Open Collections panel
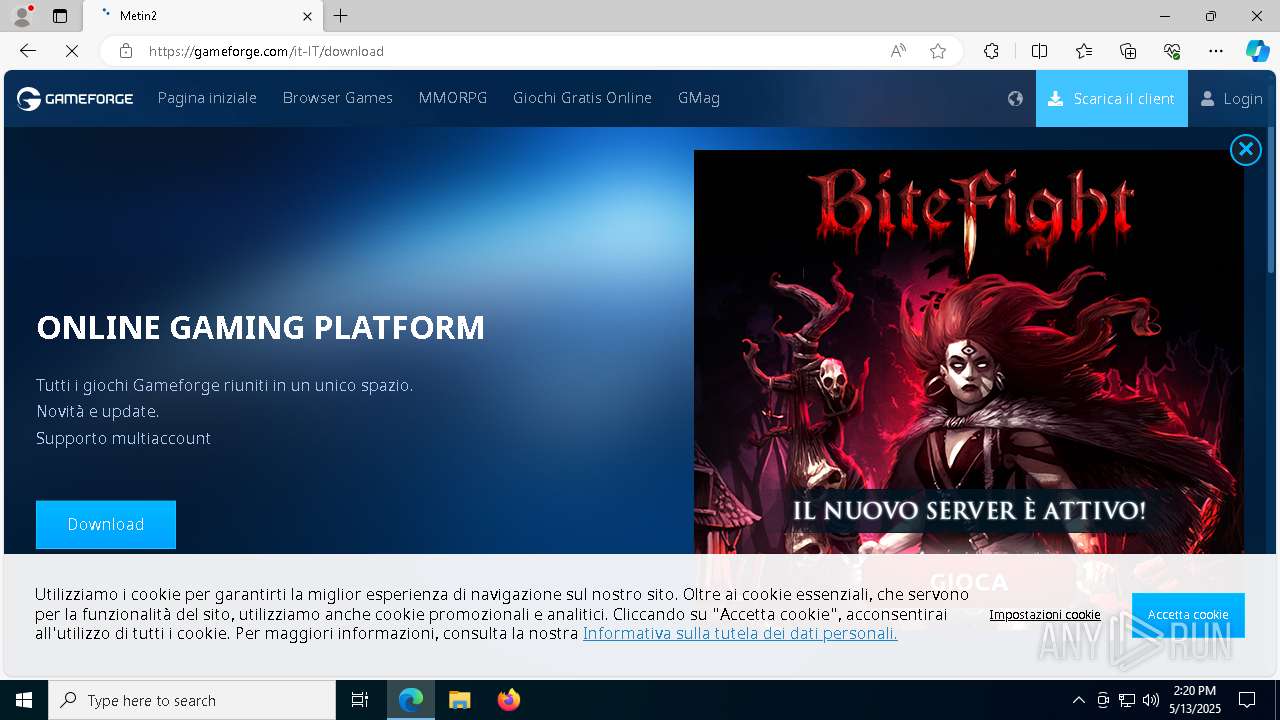The image size is (1280, 720). 1128,51
